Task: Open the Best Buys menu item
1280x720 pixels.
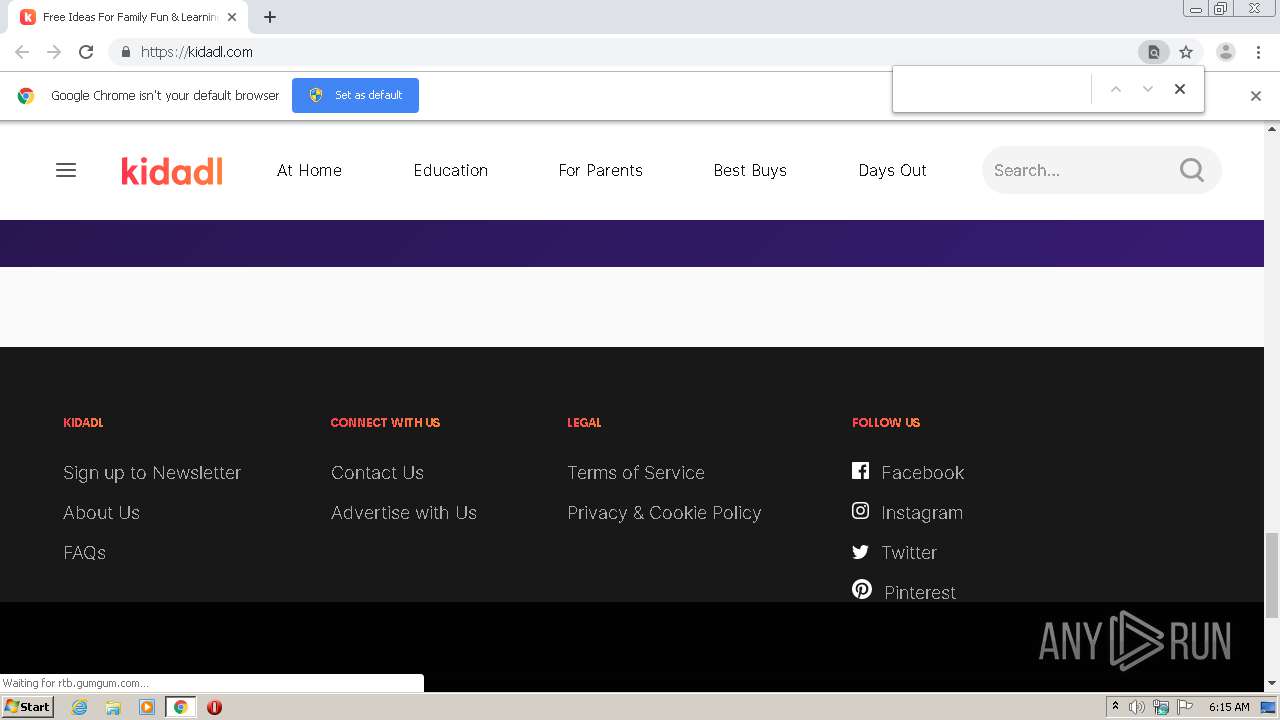Action: point(750,170)
